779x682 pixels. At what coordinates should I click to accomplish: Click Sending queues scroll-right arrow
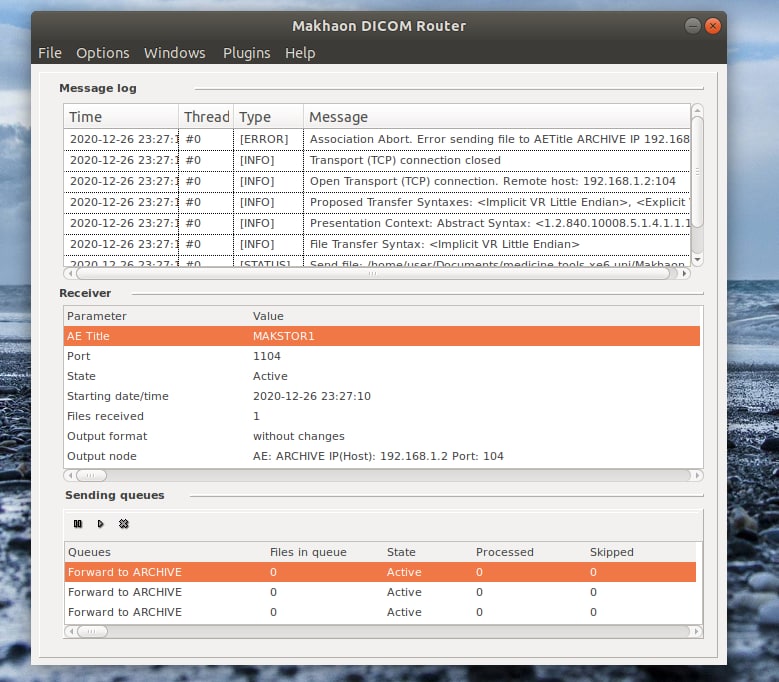(697, 631)
